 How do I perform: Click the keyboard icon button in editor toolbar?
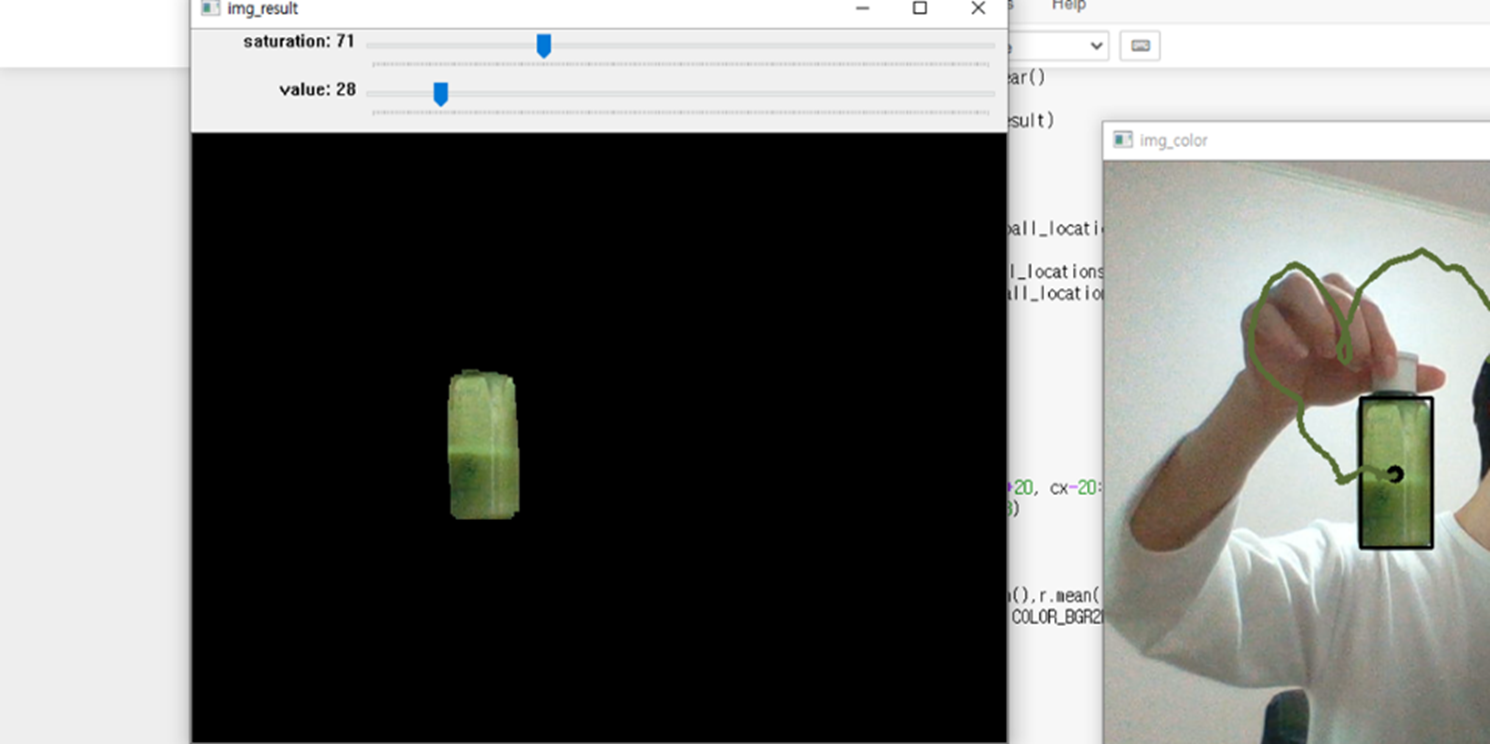click(x=1140, y=46)
